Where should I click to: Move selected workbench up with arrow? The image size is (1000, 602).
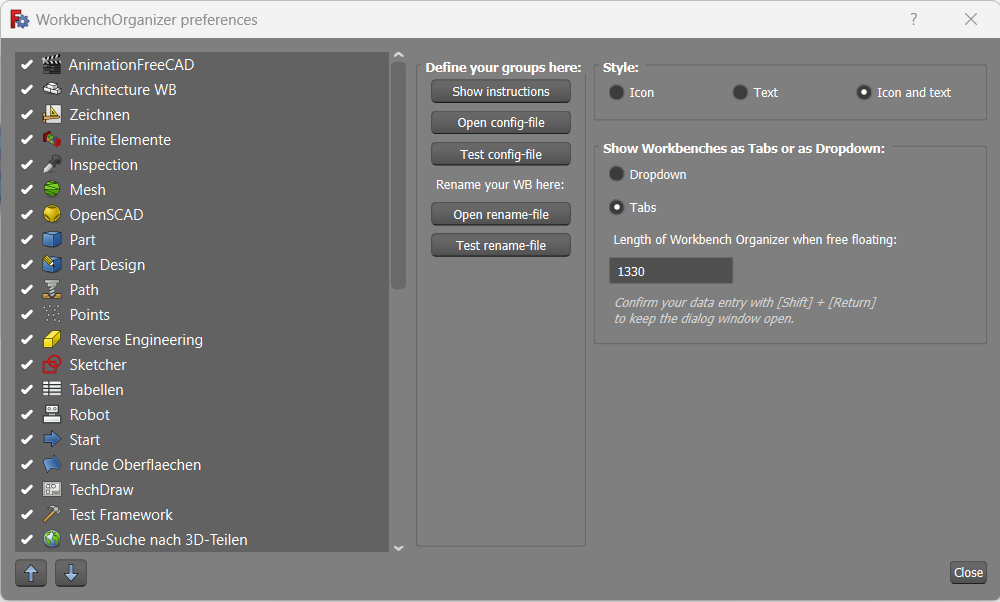point(31,573)
